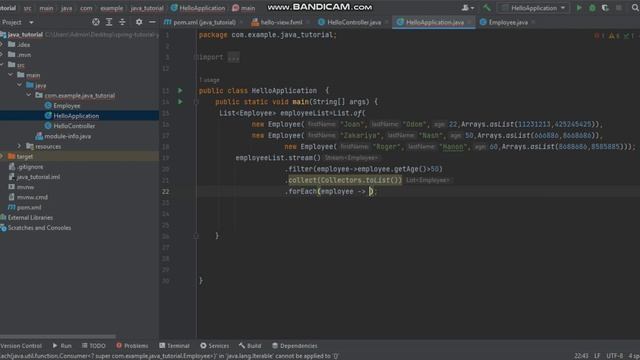The height and width of the screenshot is (360, 640).
Task: Expand folded import statements
Action: (x=233, y=58)
